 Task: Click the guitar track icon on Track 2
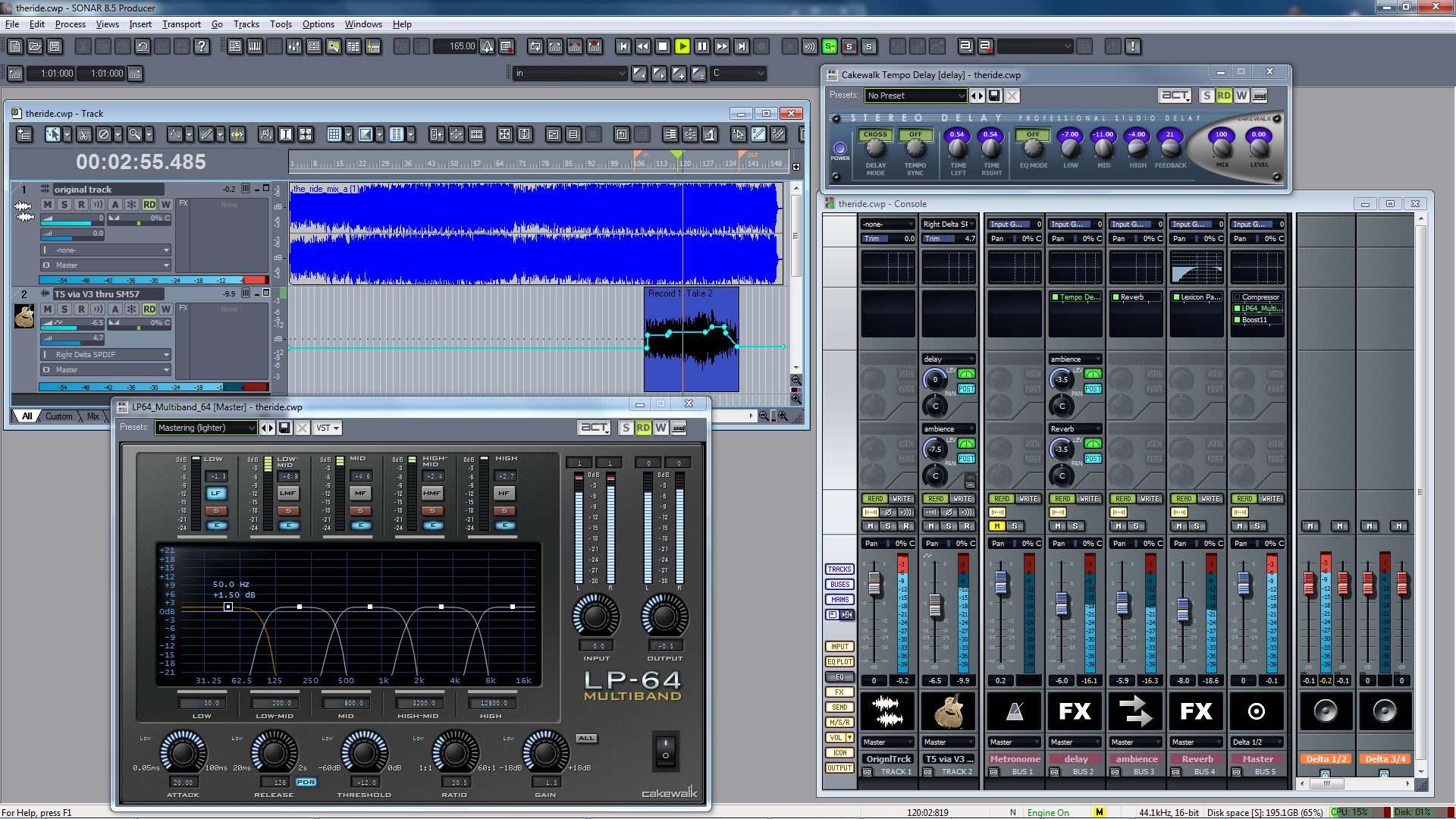pos(24,316)
